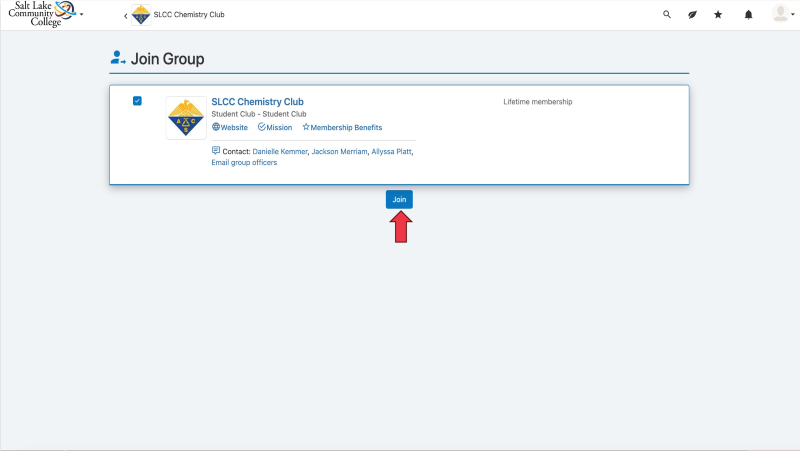
Task: Click the small Chemistry Club logo in header
Action: tap(141, 15)
